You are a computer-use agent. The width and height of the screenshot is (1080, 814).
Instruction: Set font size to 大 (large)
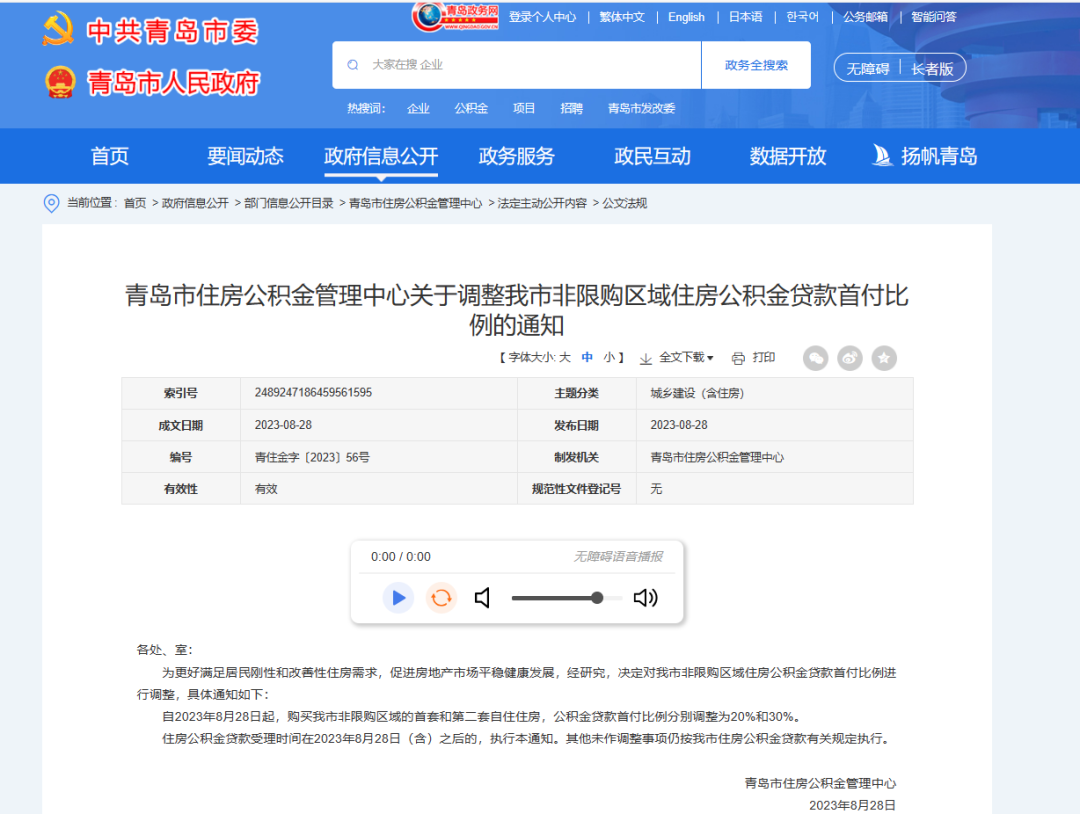pyautogui.click(x=565, y=358)
